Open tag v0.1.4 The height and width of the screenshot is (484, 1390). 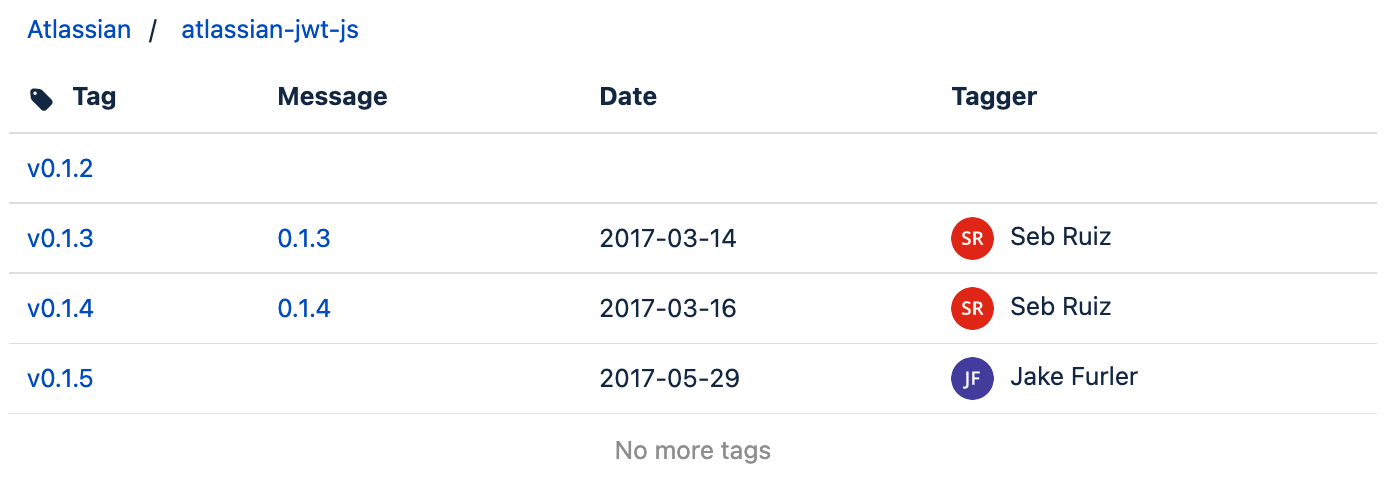pyautogui.click(x=60, y=308)
